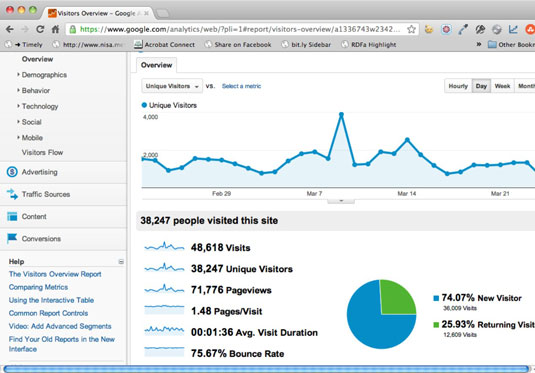Switch the graph to Day view
The height and width of the screenshot is (373, 535).
click(481, 86)
